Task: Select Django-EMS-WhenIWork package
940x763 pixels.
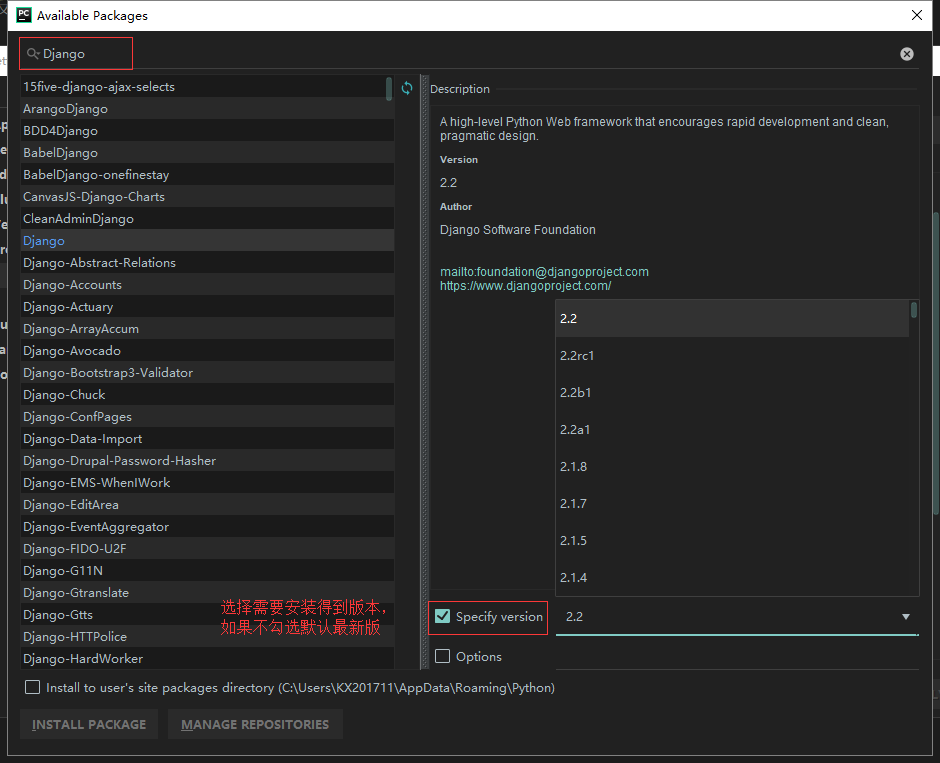Action: (207, 482)
